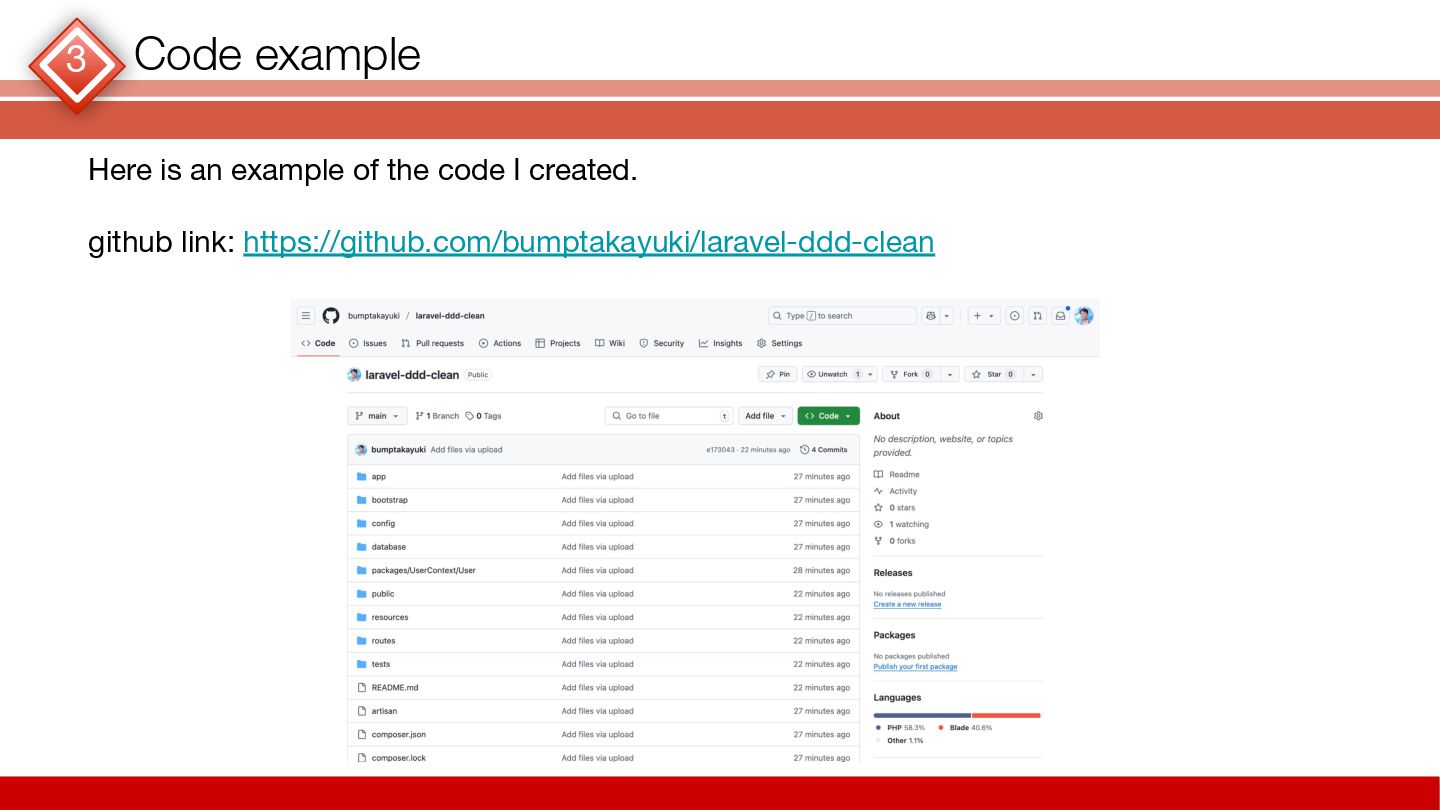
Task: Open the README.md file
Action: click(x=395, y=688)
